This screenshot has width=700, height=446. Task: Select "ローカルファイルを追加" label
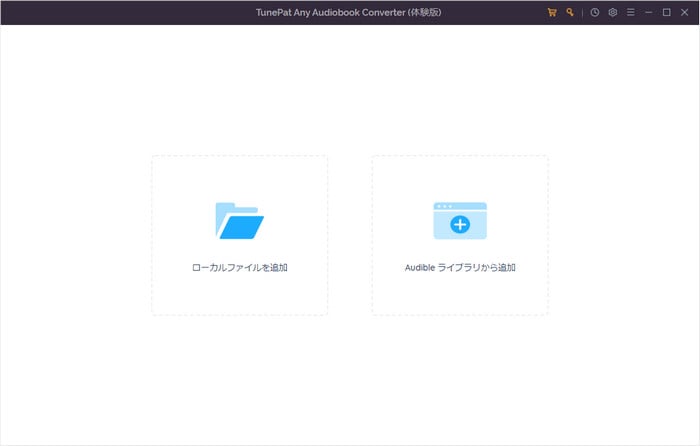point(240,267)
